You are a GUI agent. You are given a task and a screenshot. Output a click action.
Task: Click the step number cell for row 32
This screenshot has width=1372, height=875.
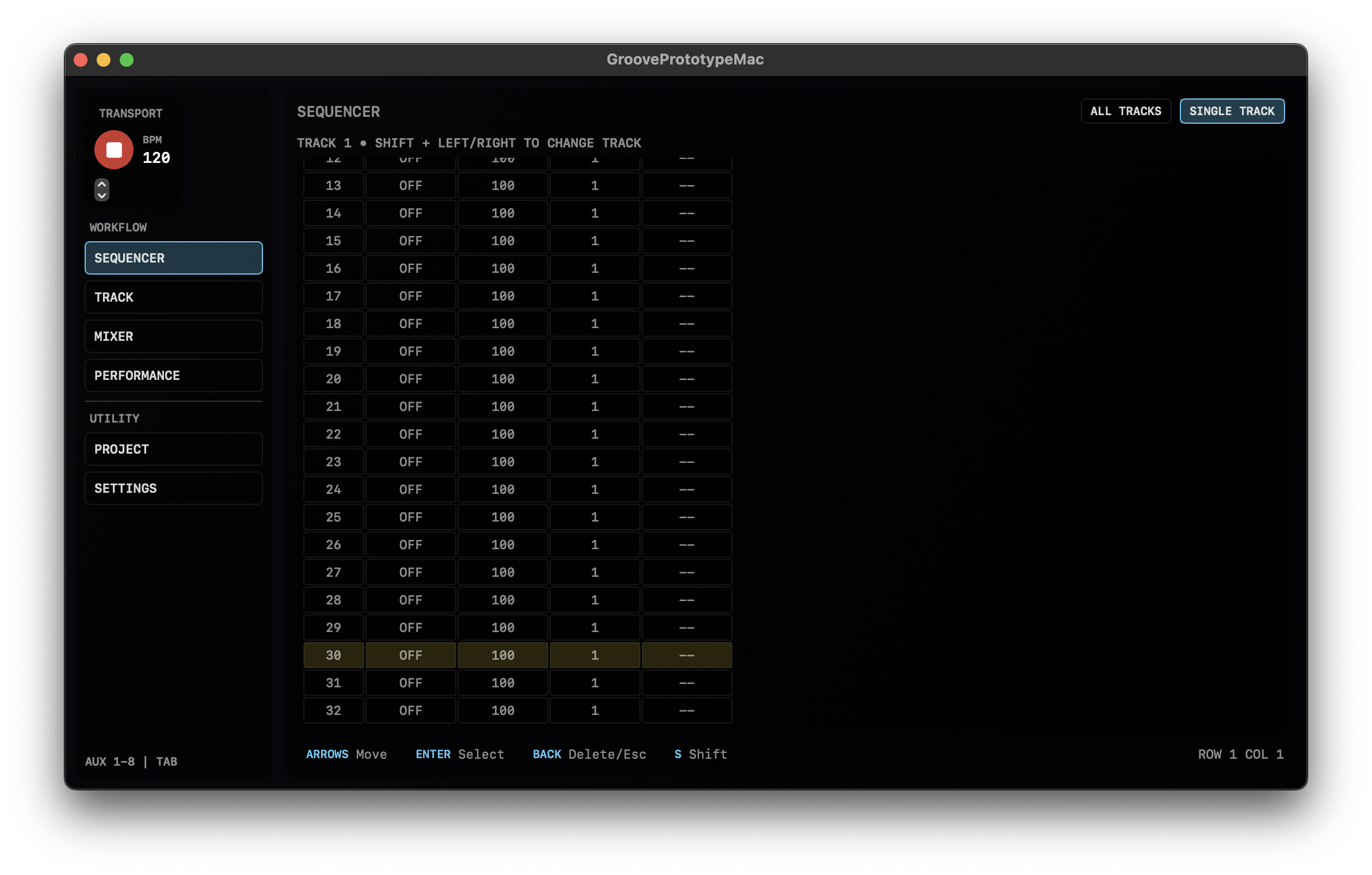coord(333,710)
